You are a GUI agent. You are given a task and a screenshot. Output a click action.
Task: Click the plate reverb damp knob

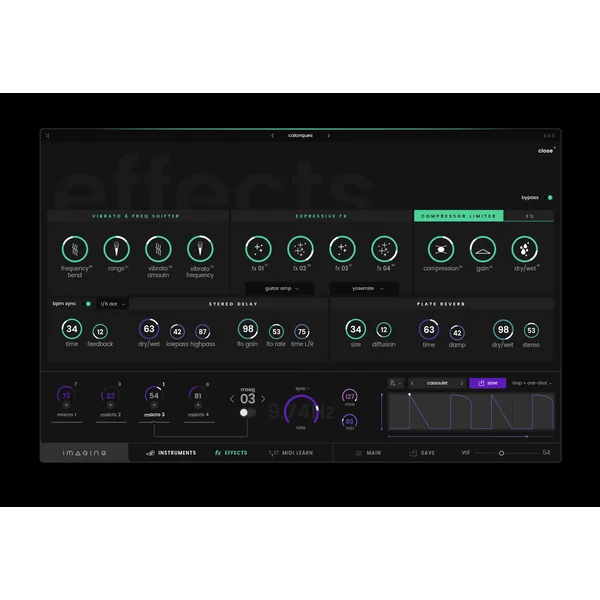click(457, 333)
